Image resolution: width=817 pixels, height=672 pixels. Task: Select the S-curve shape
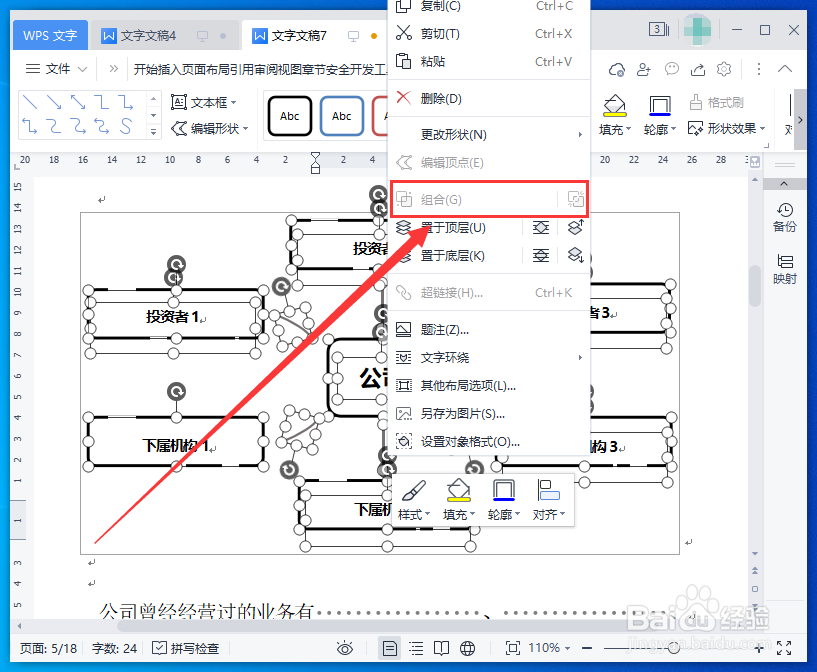click(x=126, y=126)
